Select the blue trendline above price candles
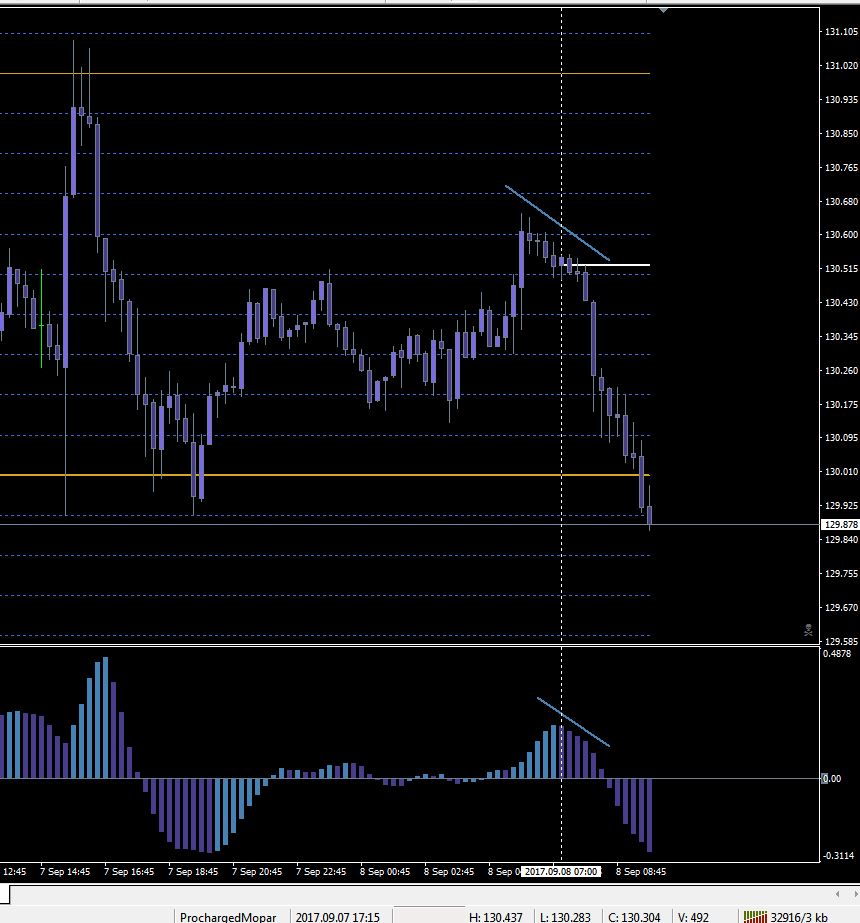 557,223
